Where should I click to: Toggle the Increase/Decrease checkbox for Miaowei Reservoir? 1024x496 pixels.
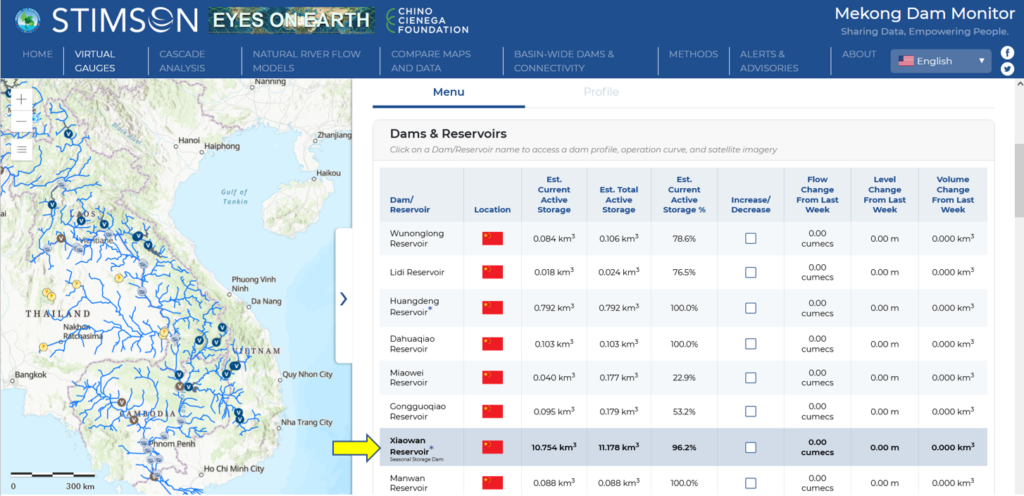click(750, 377)
